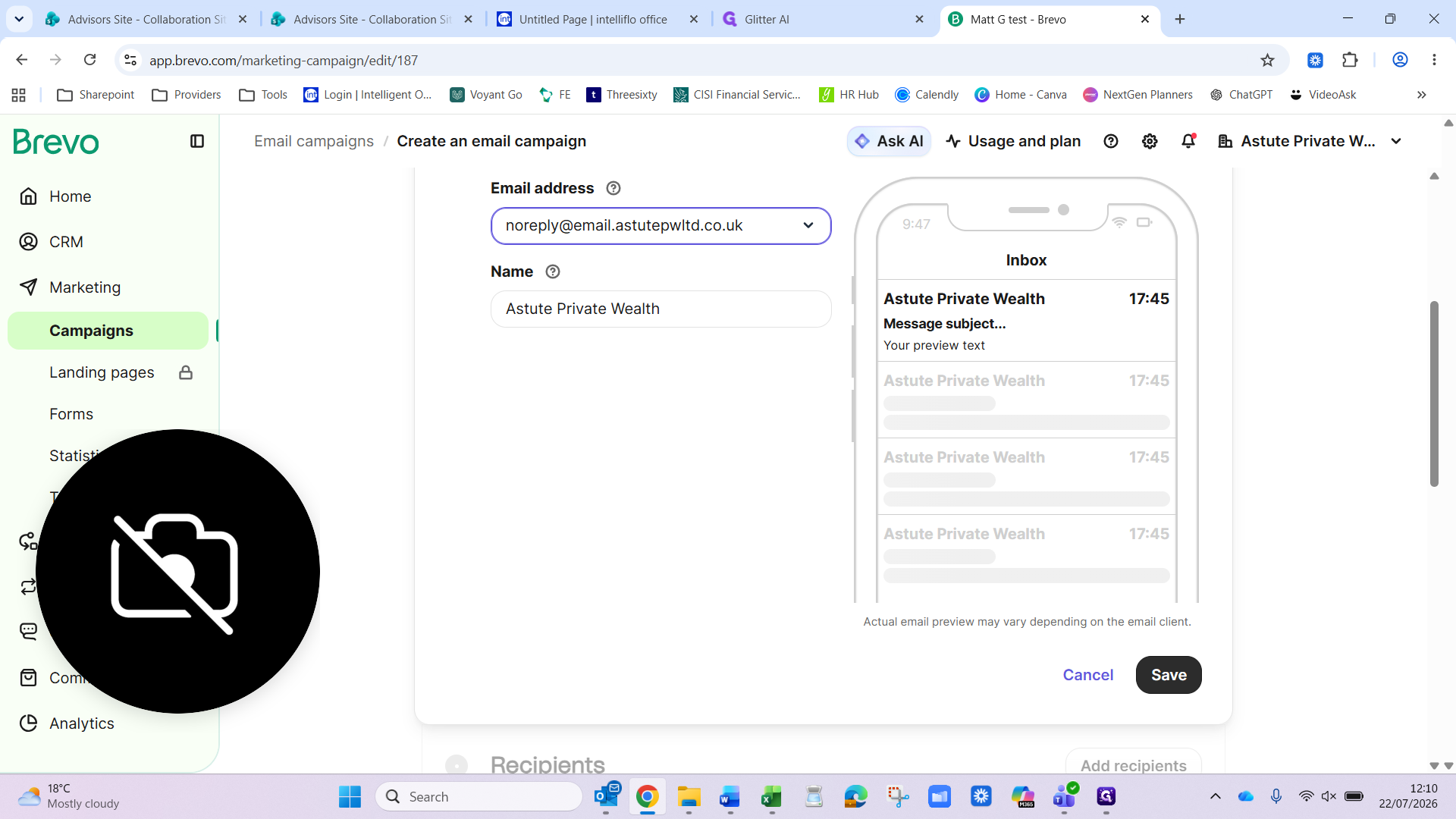The width and height of the screenshot is (1456, 819).
Task: Open the Windows Start menu
Action: pyautogui.click(x=350, y=796)
